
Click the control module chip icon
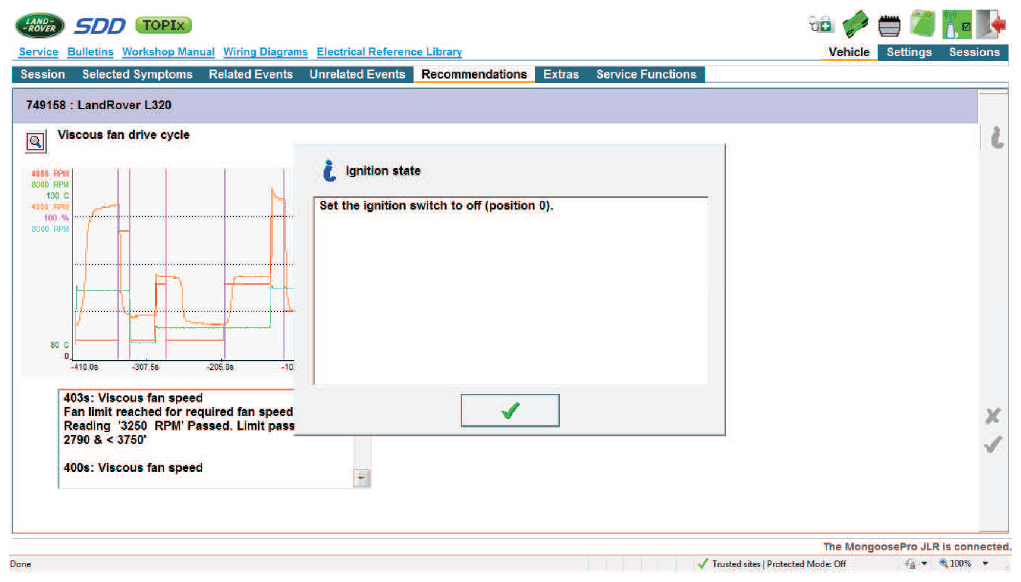[x=889, y=26]
